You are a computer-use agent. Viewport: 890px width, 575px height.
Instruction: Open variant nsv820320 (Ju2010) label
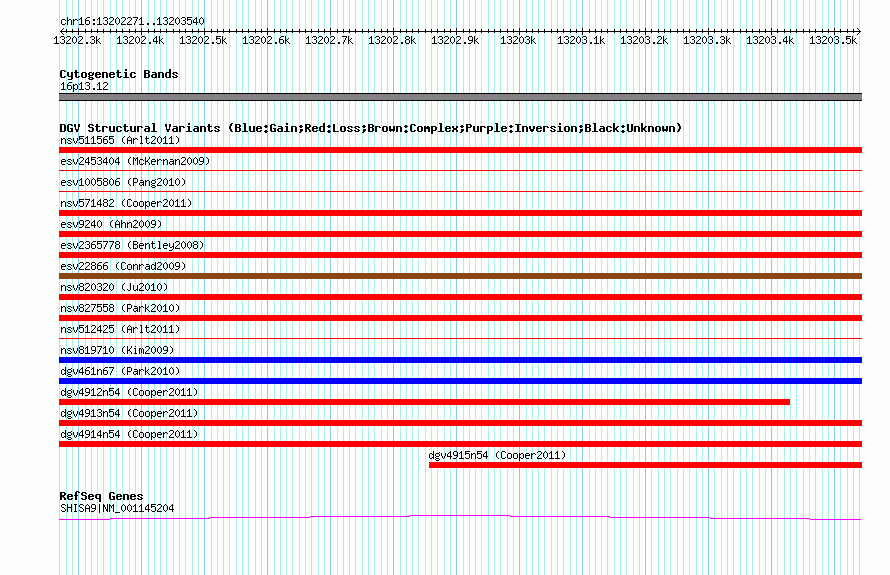(x=114, y=287)
